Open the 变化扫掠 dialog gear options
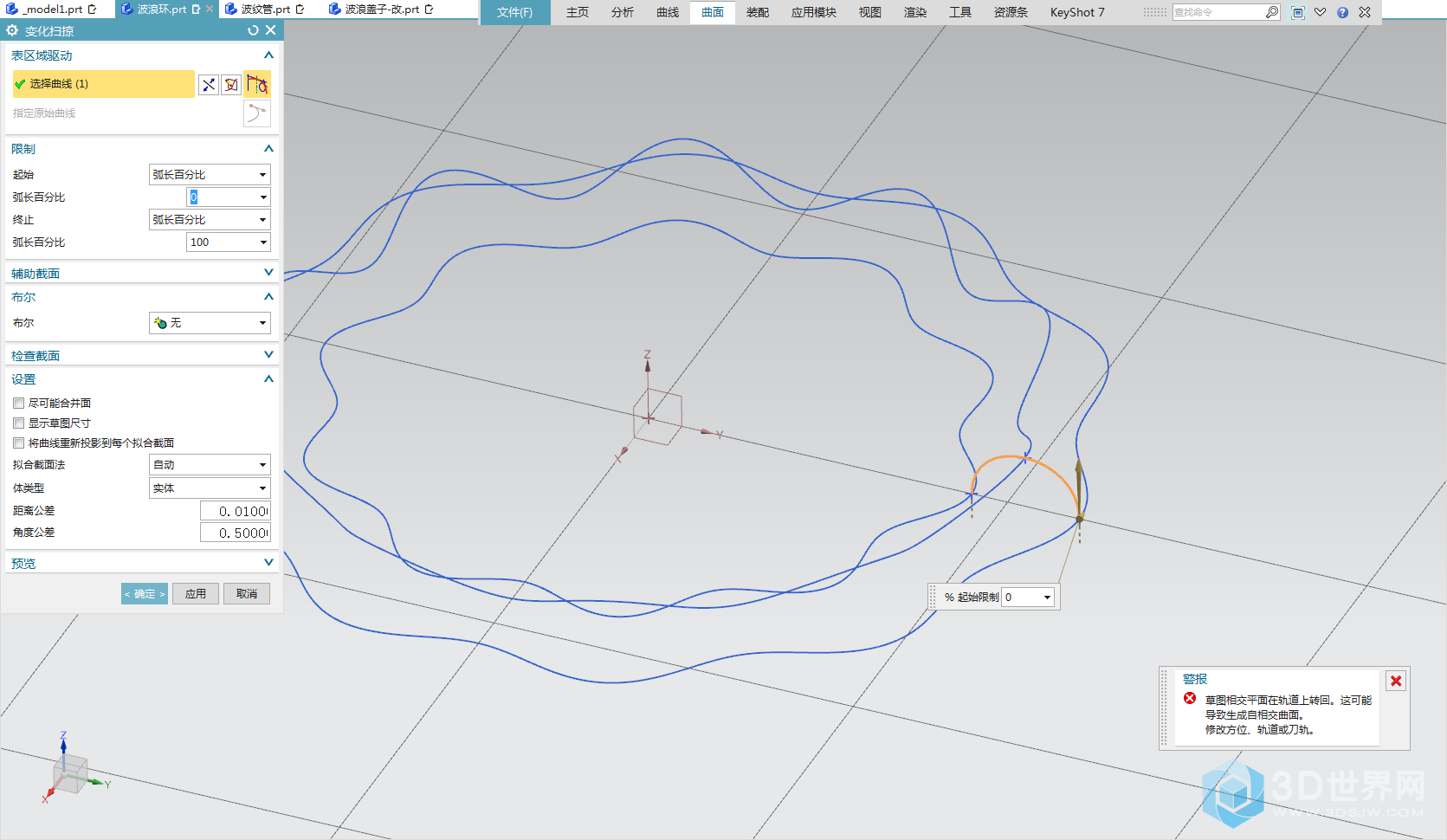 point(12,30)
